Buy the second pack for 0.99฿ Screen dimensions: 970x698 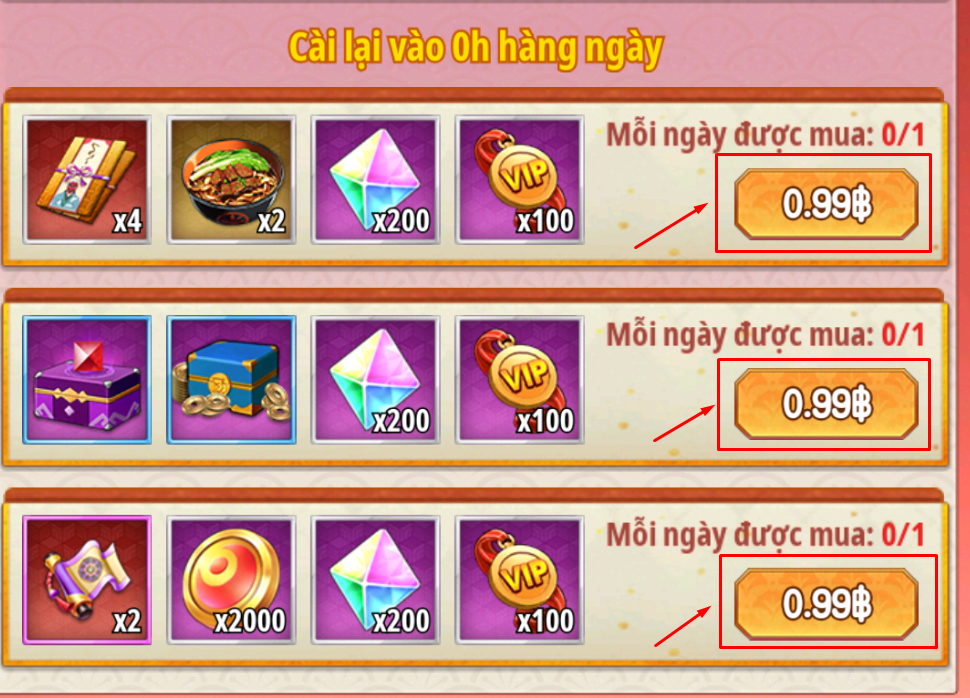(826, 404)
